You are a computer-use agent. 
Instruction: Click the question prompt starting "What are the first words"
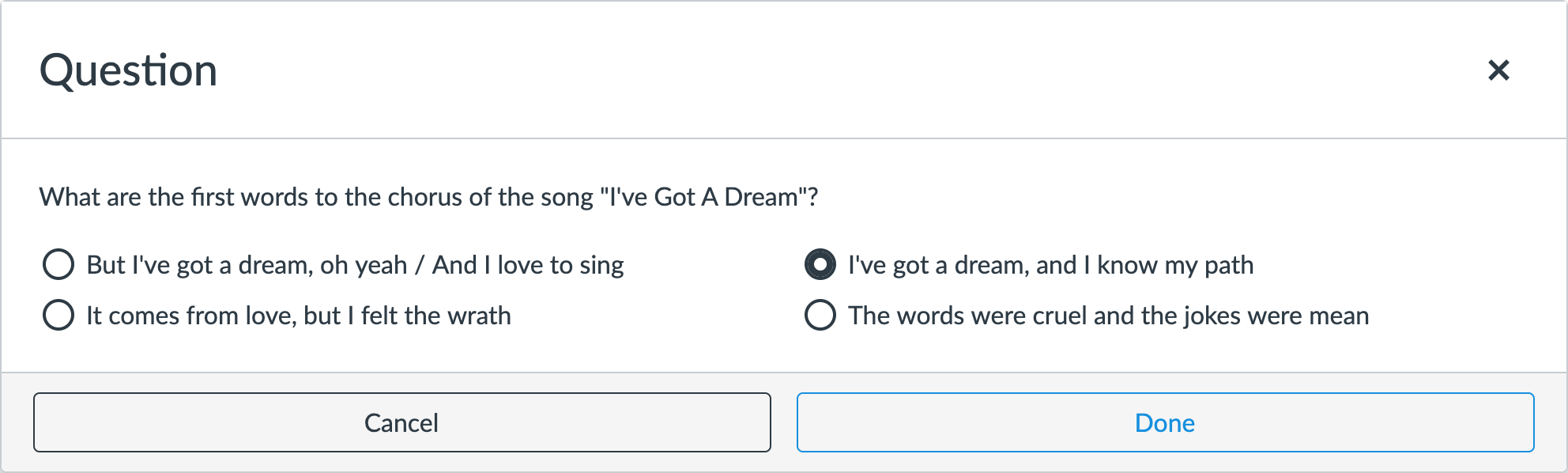pyautogui.click(x=316, y=197)
